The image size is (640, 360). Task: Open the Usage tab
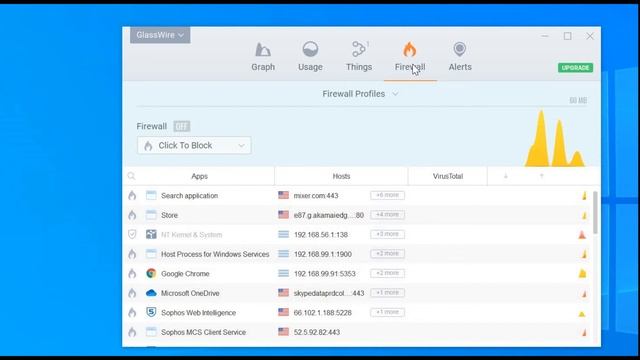pos(310,57)
